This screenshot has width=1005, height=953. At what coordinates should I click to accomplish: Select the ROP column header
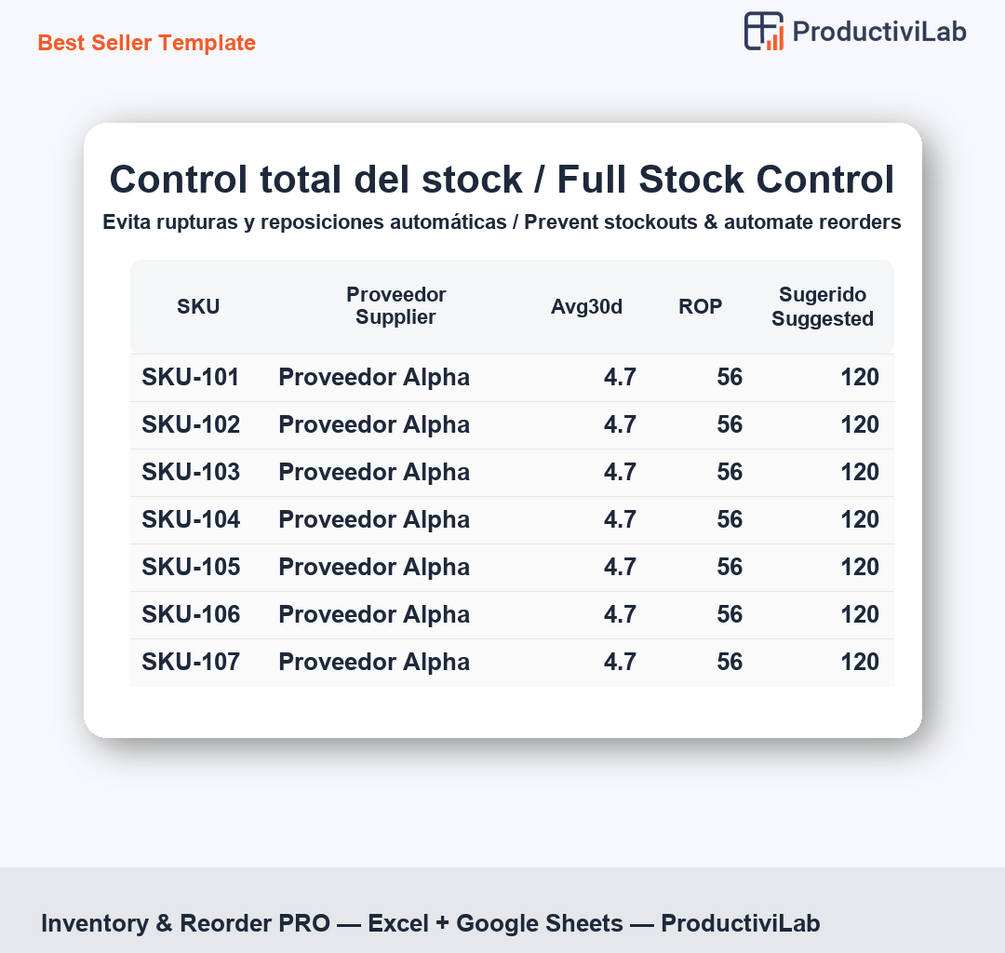700,307
